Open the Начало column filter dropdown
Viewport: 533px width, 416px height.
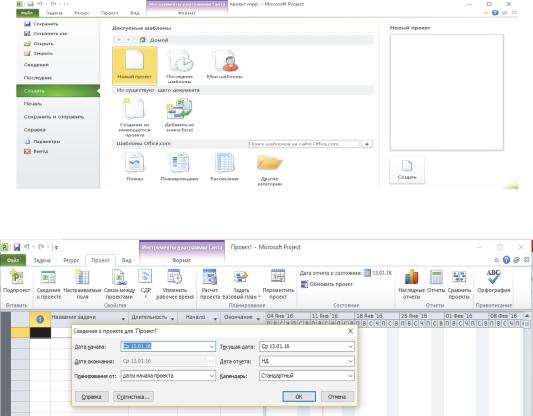216,319
